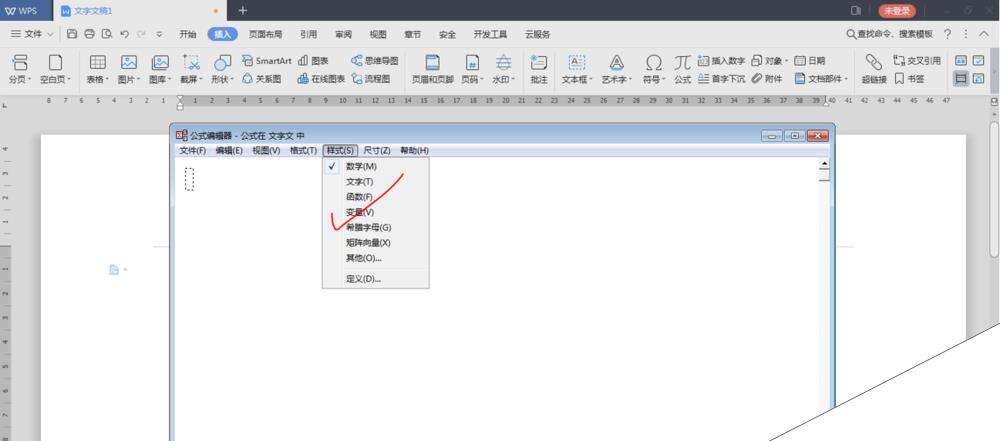1000x441 pixels.
Task: Switch to References (引用) tab
Action: 308,34
